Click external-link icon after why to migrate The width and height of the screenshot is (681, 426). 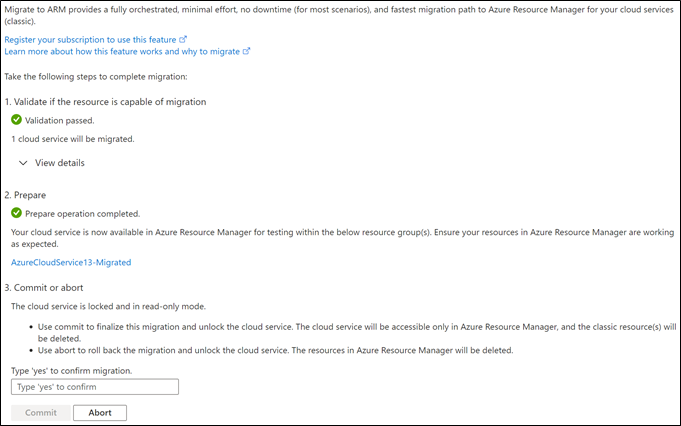(246, 51)
